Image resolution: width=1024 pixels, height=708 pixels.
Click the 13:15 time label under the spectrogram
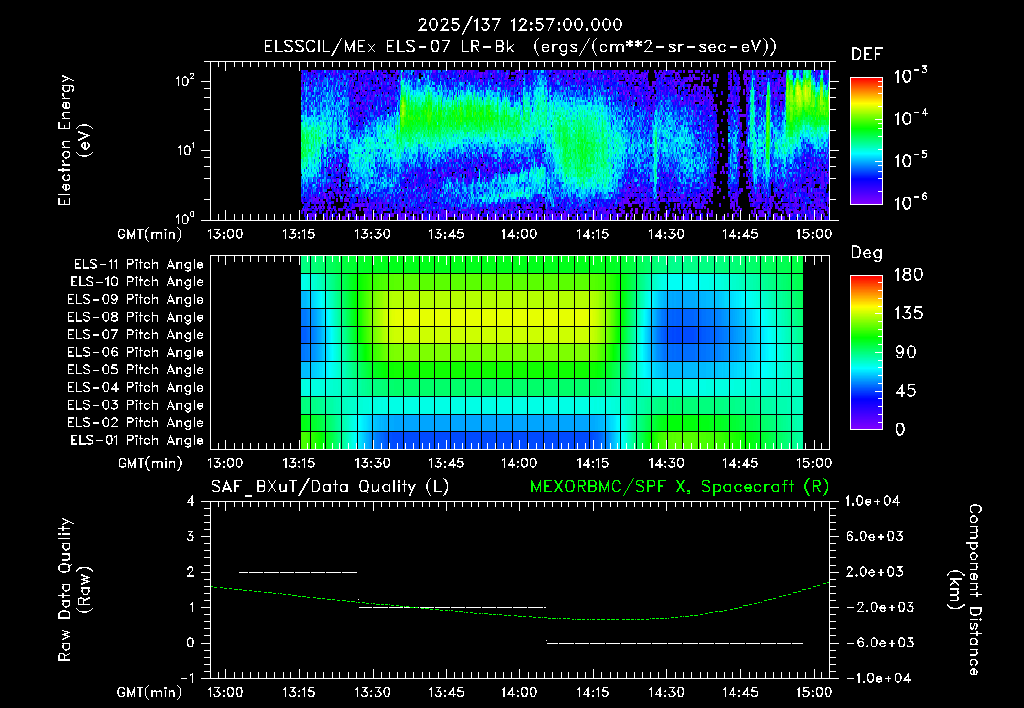[x=298, y=234]
